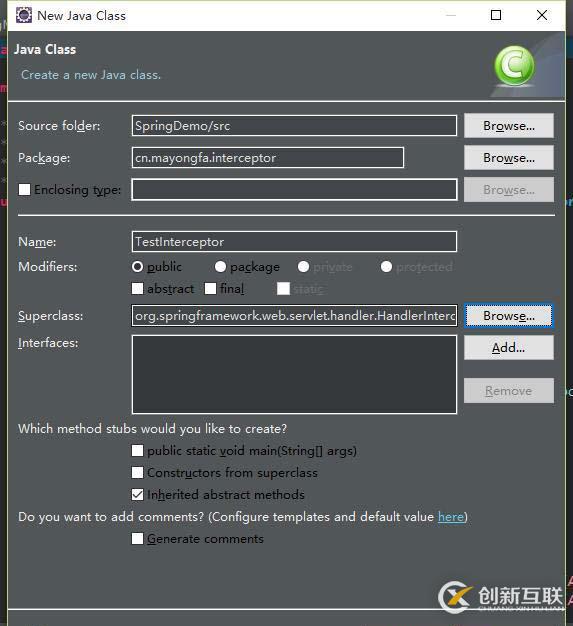573x626 pixels.
Task: Browse for the Superclass
Action: pyautogui.click(x=509, y=316)
